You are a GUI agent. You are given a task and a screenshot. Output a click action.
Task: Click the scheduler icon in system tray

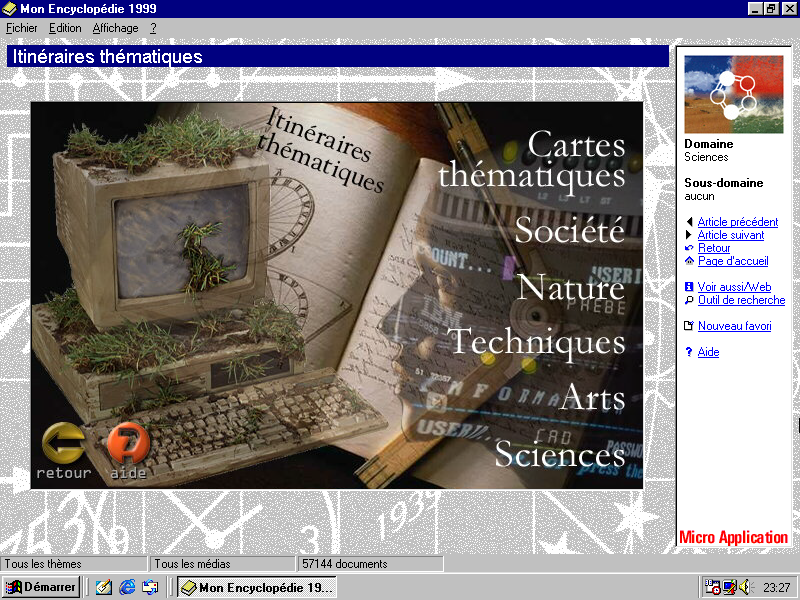pyautogui.click(x=712, y=587)
